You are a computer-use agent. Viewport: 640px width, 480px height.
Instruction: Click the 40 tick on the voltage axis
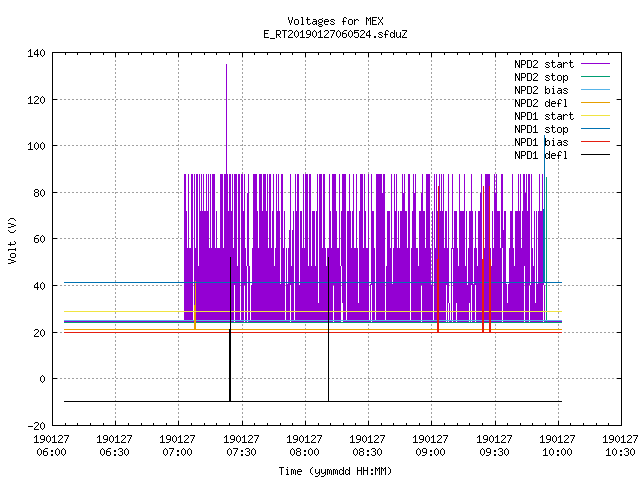tap(40, 286)
